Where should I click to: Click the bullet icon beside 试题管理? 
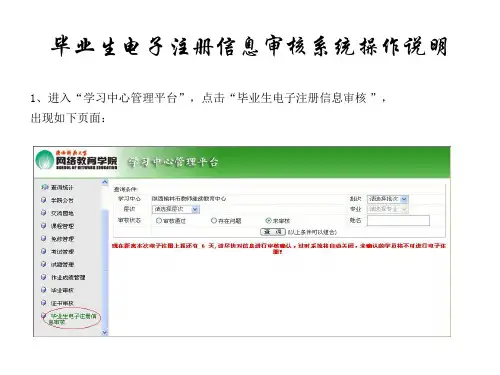click(x=43, y=264)
